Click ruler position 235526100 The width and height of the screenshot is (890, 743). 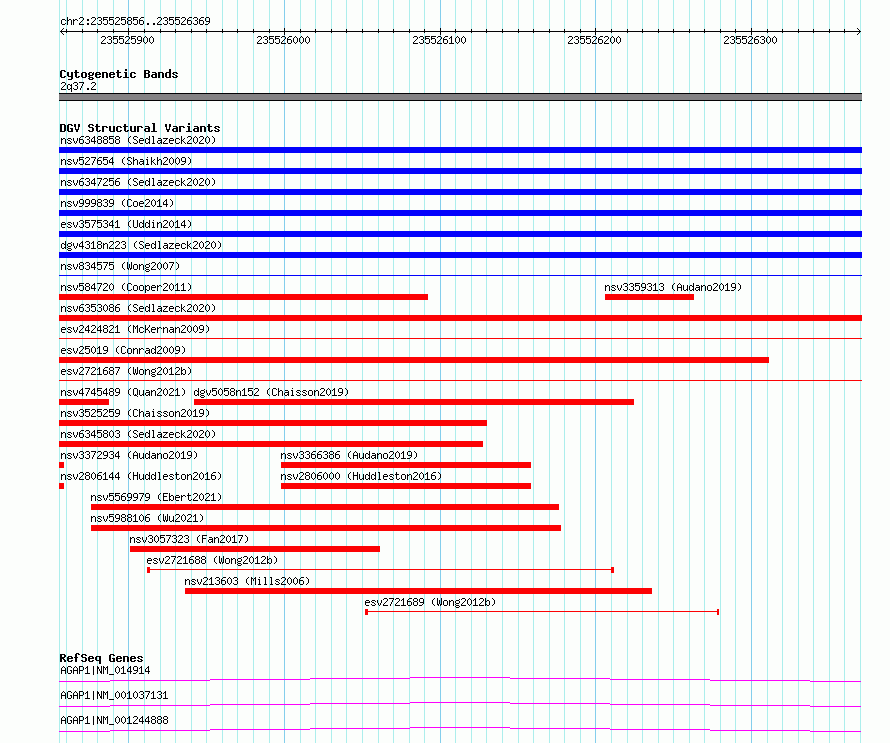pyautogui.click(x=439, y=40)
